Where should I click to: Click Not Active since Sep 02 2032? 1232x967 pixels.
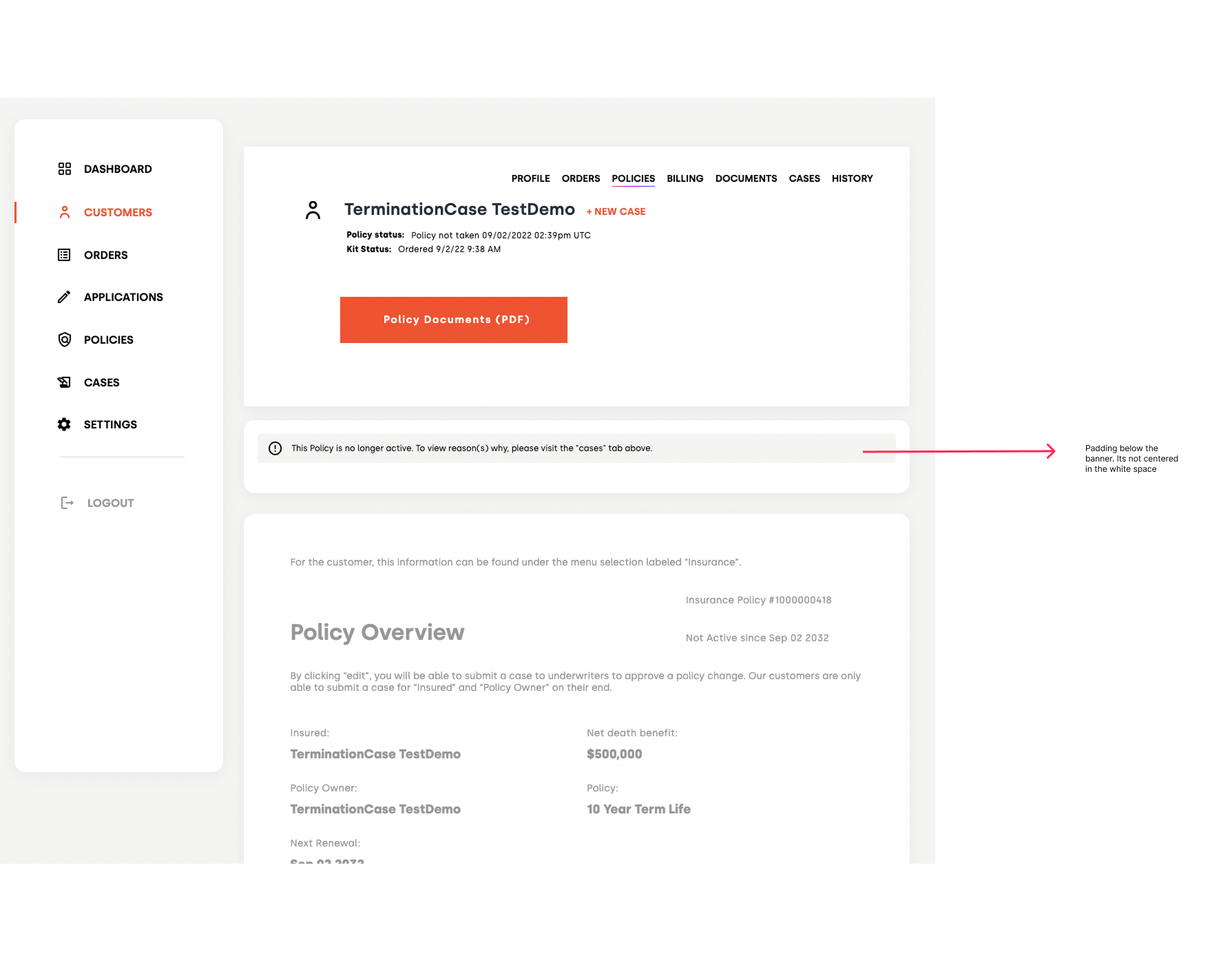[758, 638]
